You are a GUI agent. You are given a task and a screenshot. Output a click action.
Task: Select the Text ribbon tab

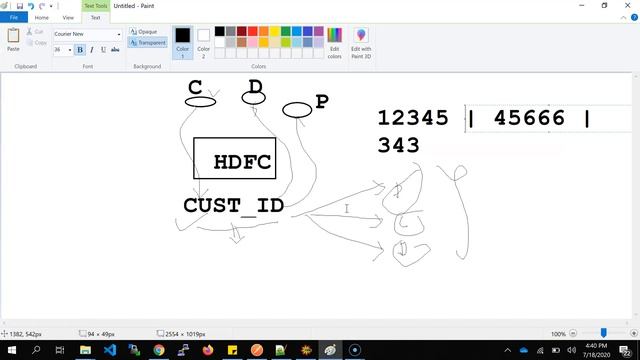(96, 18)
